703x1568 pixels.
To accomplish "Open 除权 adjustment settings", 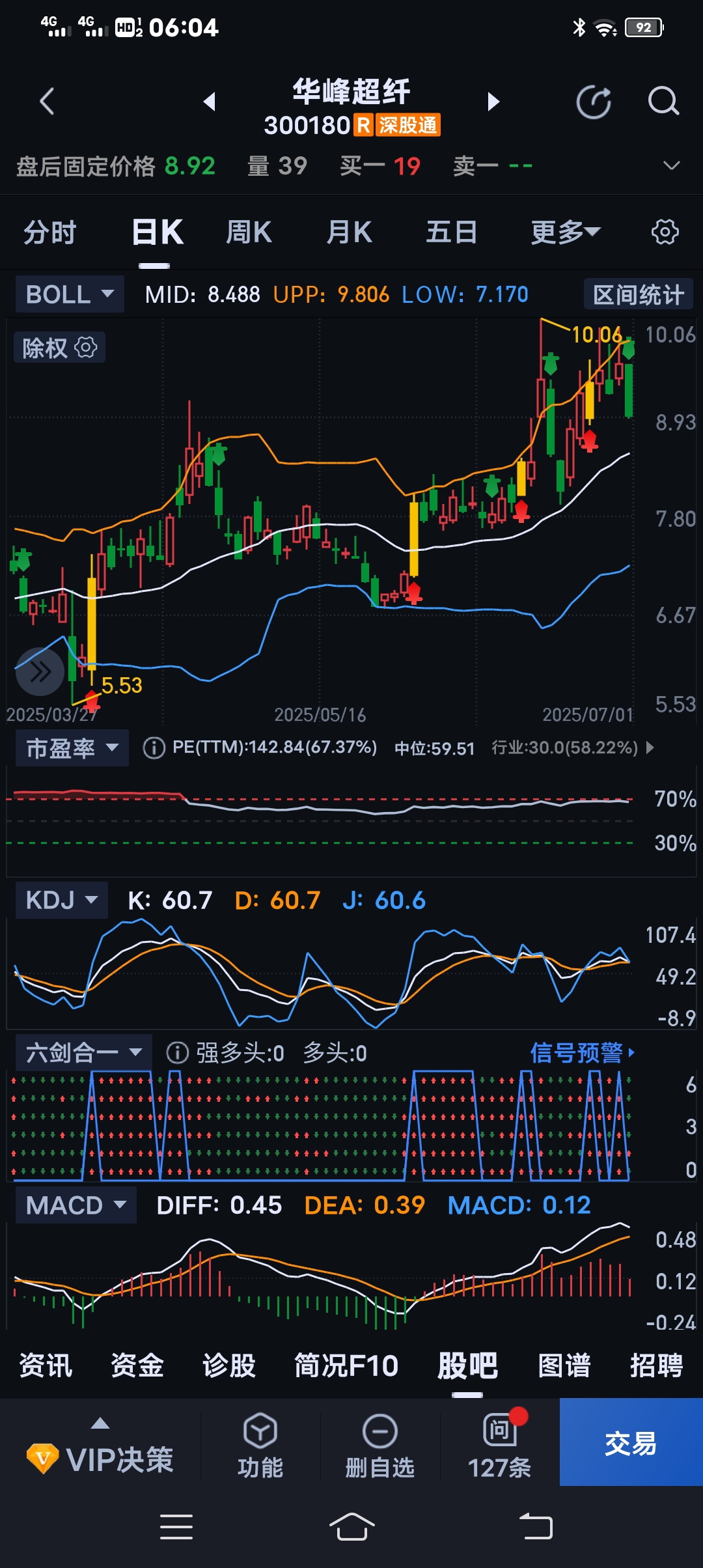I will click(59, 348).
